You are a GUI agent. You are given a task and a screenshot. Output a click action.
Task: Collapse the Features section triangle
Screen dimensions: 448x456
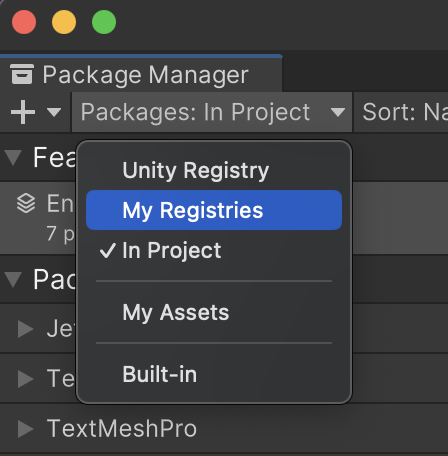pyautogui.click(x=13, y=157)
